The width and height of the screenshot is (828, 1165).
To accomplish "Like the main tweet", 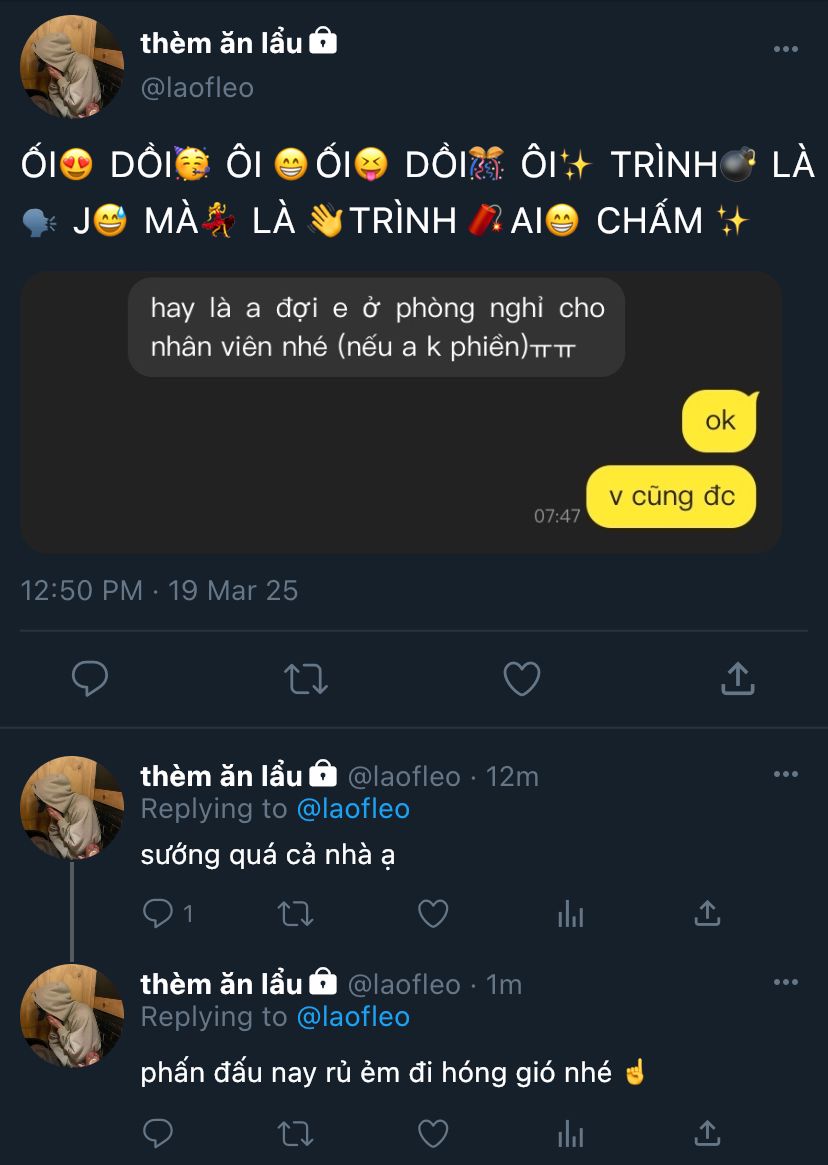I will [x=521, y=679].
